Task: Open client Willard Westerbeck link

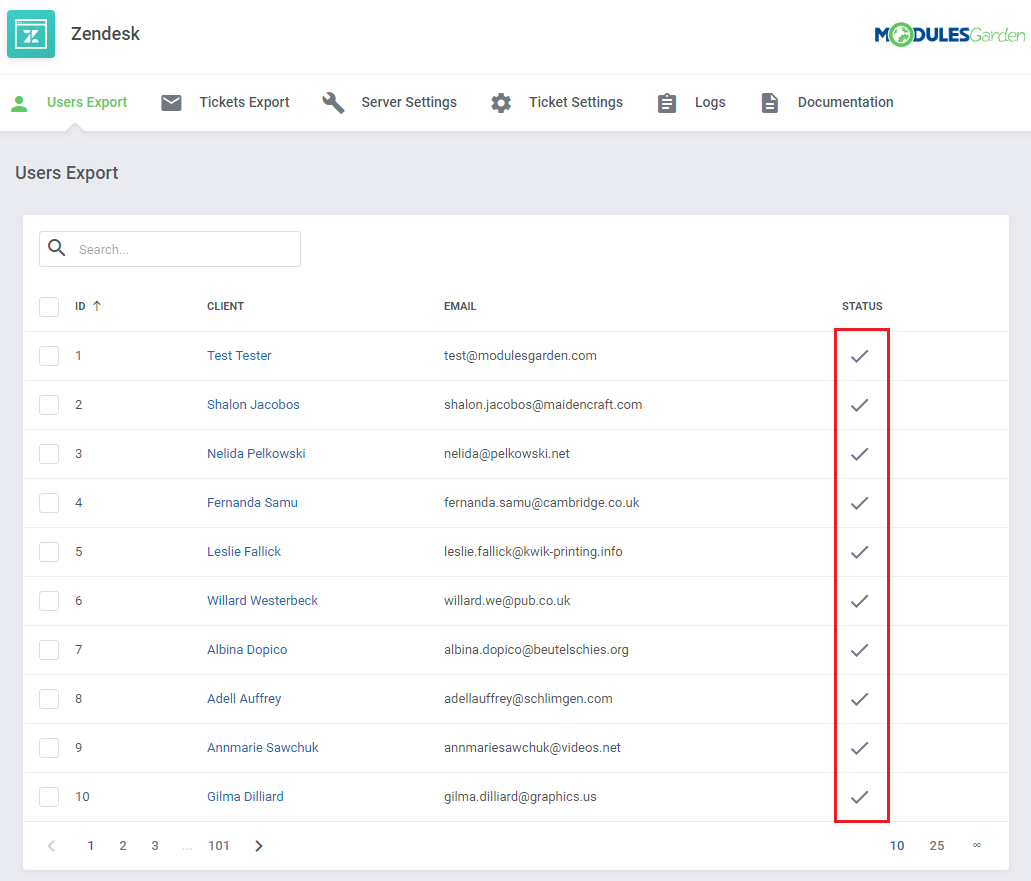Action: point(262,600)
